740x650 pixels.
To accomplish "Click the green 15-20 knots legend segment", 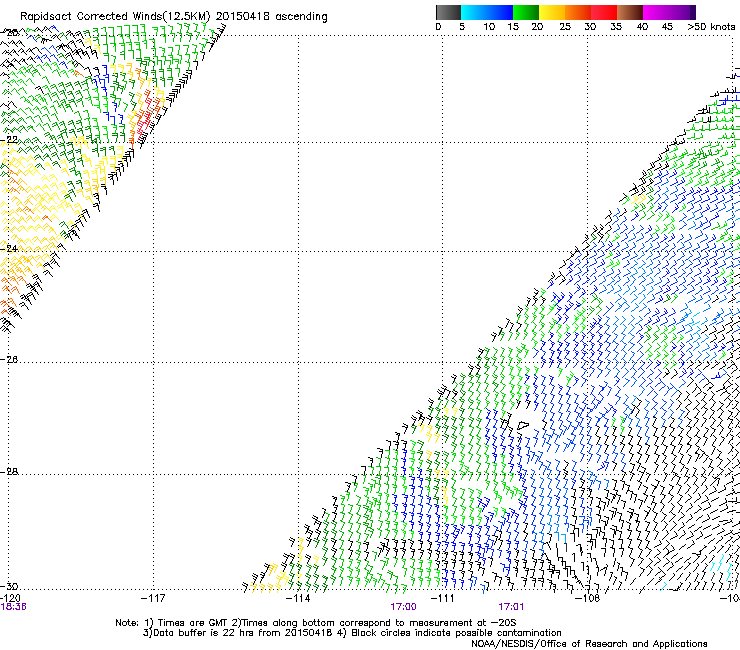I will point(526,12).
